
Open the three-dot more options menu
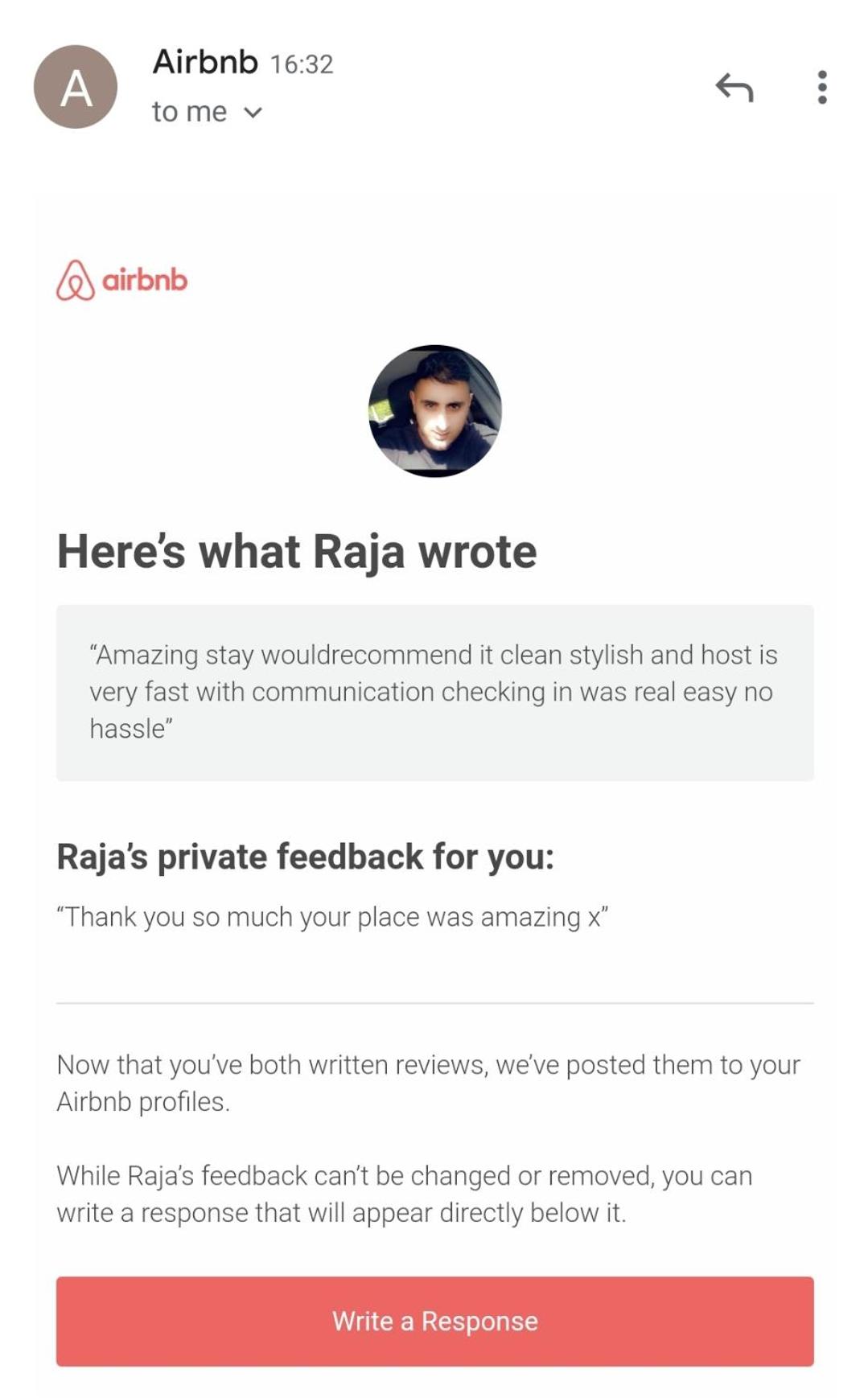(x=821, y=87)
